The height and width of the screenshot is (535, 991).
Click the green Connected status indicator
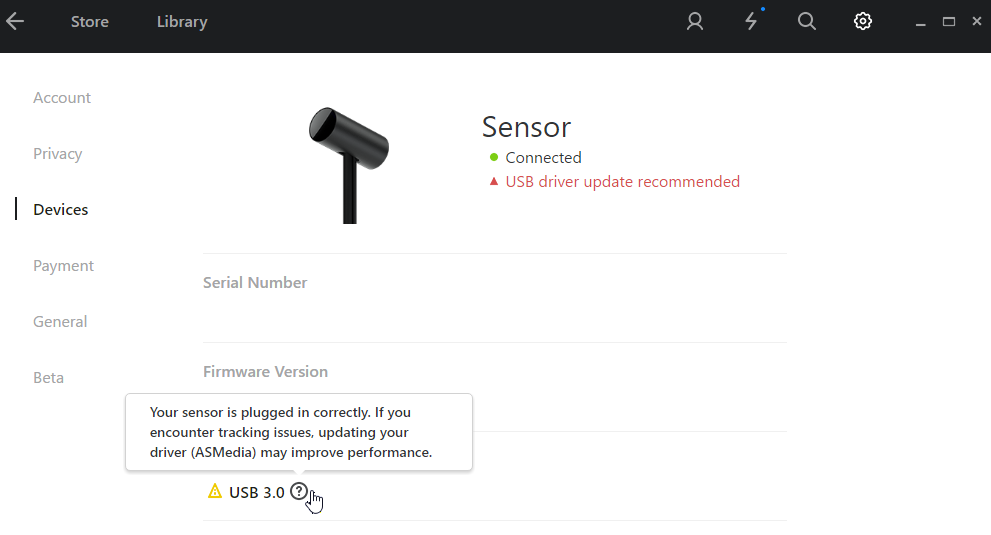tap(494, 157)
